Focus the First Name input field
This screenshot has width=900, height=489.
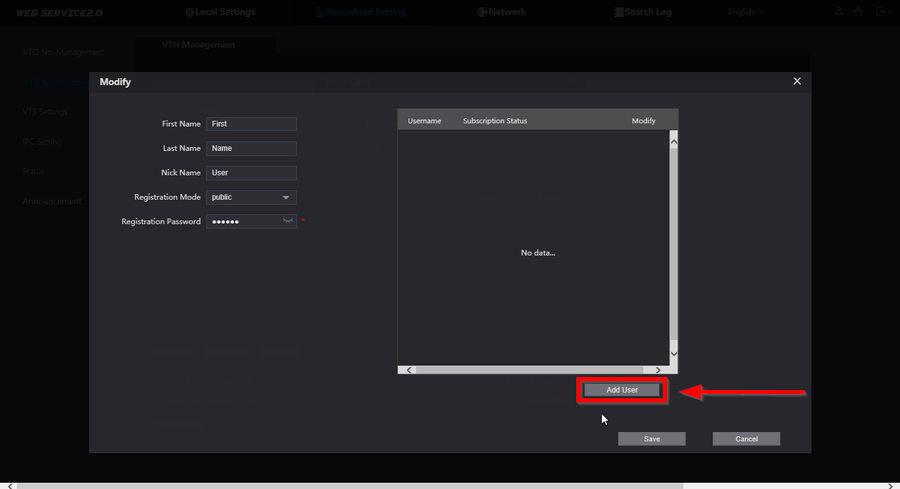tap(251, 124)
